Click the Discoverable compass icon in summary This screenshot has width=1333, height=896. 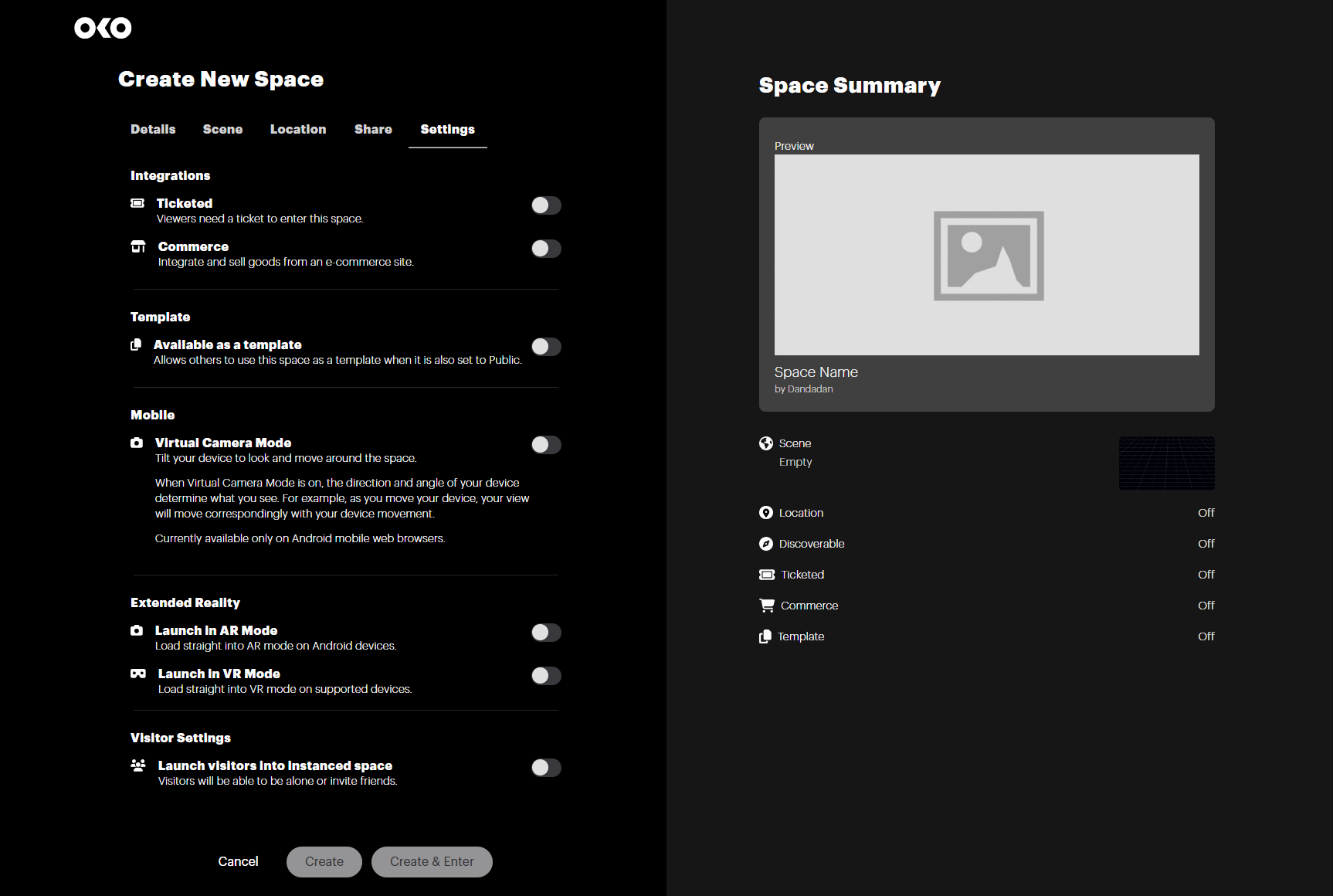point(766,544)
